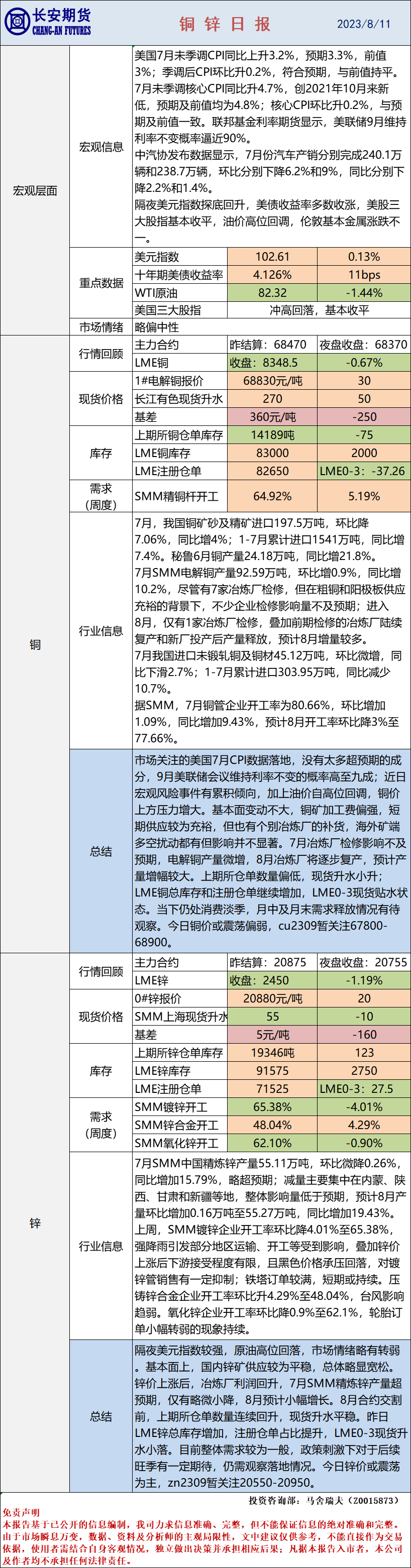Viewport: 411px width, 1568px height.
Task: Click the SMM上海现货升水 label
Action: [x=180, y=1017]
